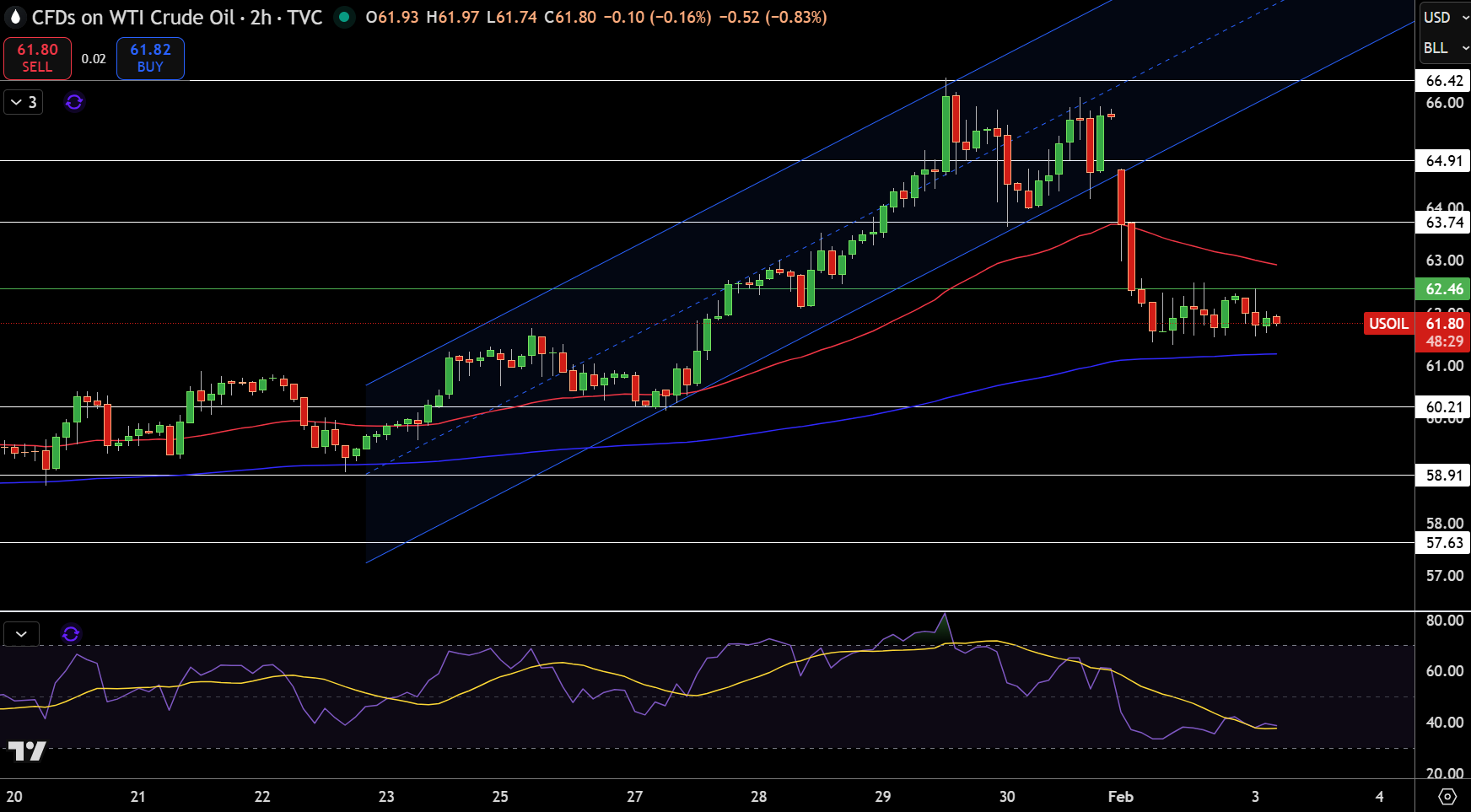Open chart settings via the gear icon
This screenshot has width=1471, height=812.
click(1448, 794)
